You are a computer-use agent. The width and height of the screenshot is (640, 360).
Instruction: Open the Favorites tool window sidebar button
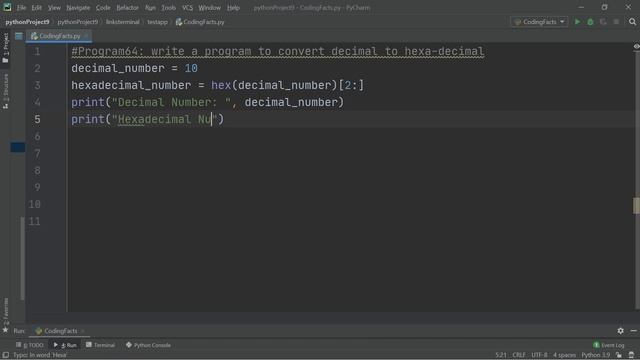pos(5,312)
